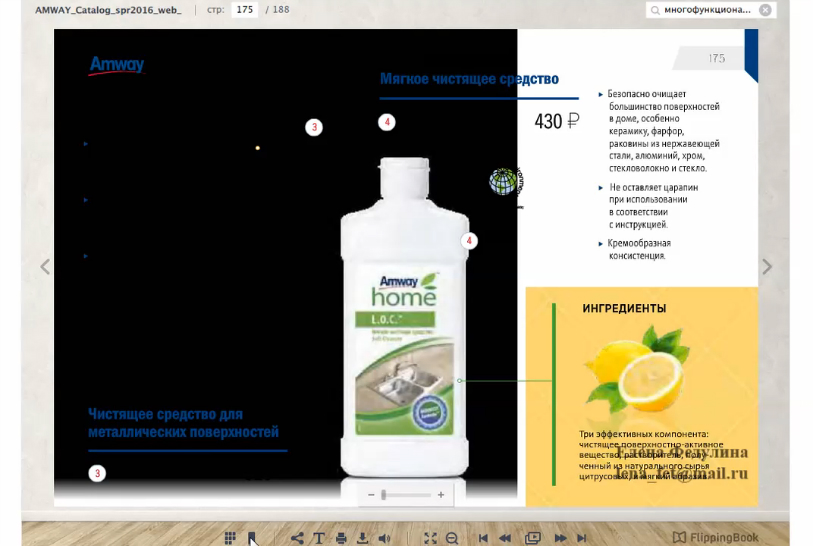Click the page number field showing 175
Image resolution: width=813 pixels, height=546 pixels.
[245, 9]
